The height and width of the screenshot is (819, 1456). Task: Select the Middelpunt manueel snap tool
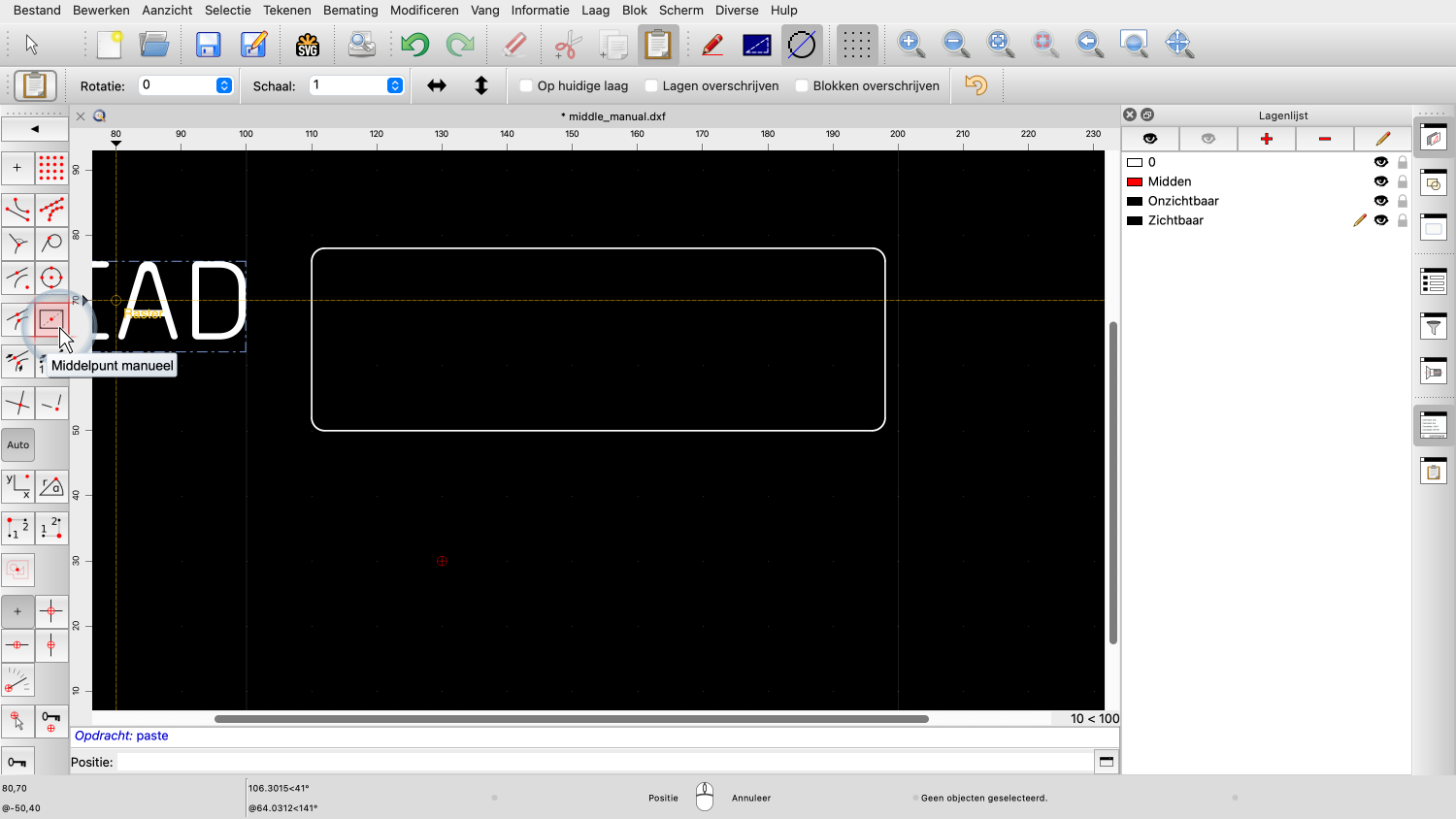coord(51,319)
